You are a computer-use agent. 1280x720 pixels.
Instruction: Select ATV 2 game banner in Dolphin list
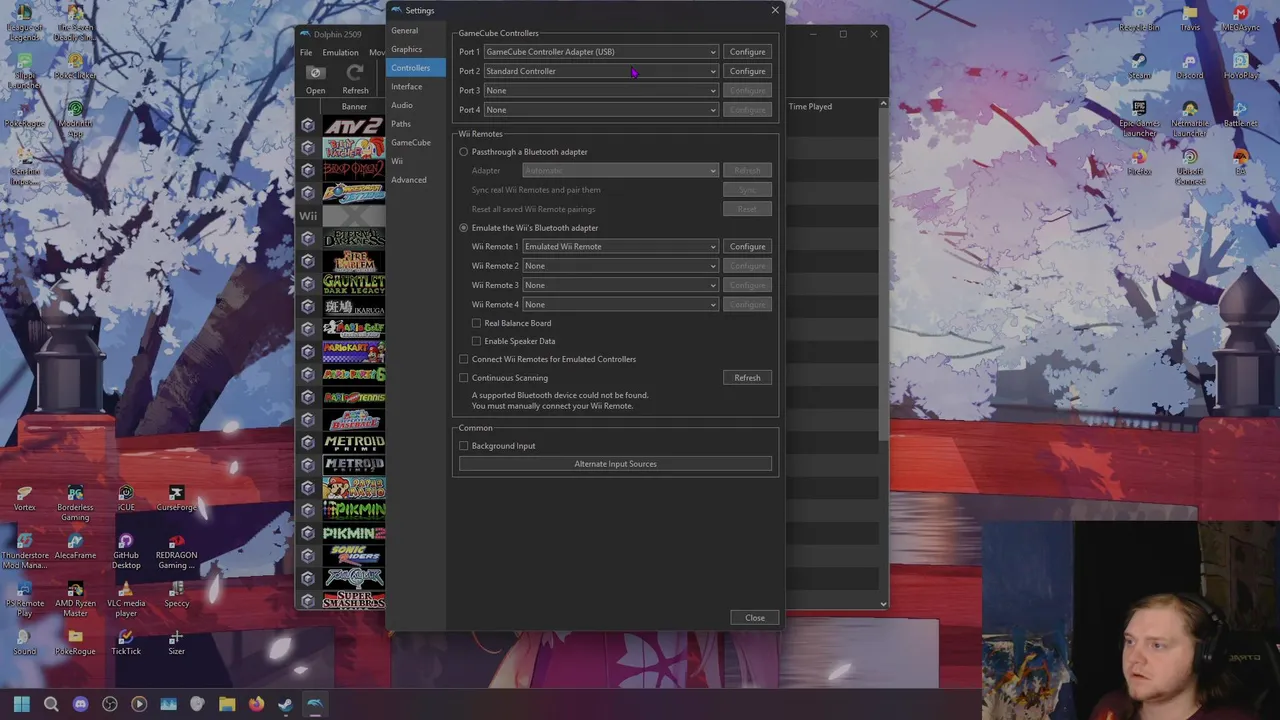pos(353,126)
